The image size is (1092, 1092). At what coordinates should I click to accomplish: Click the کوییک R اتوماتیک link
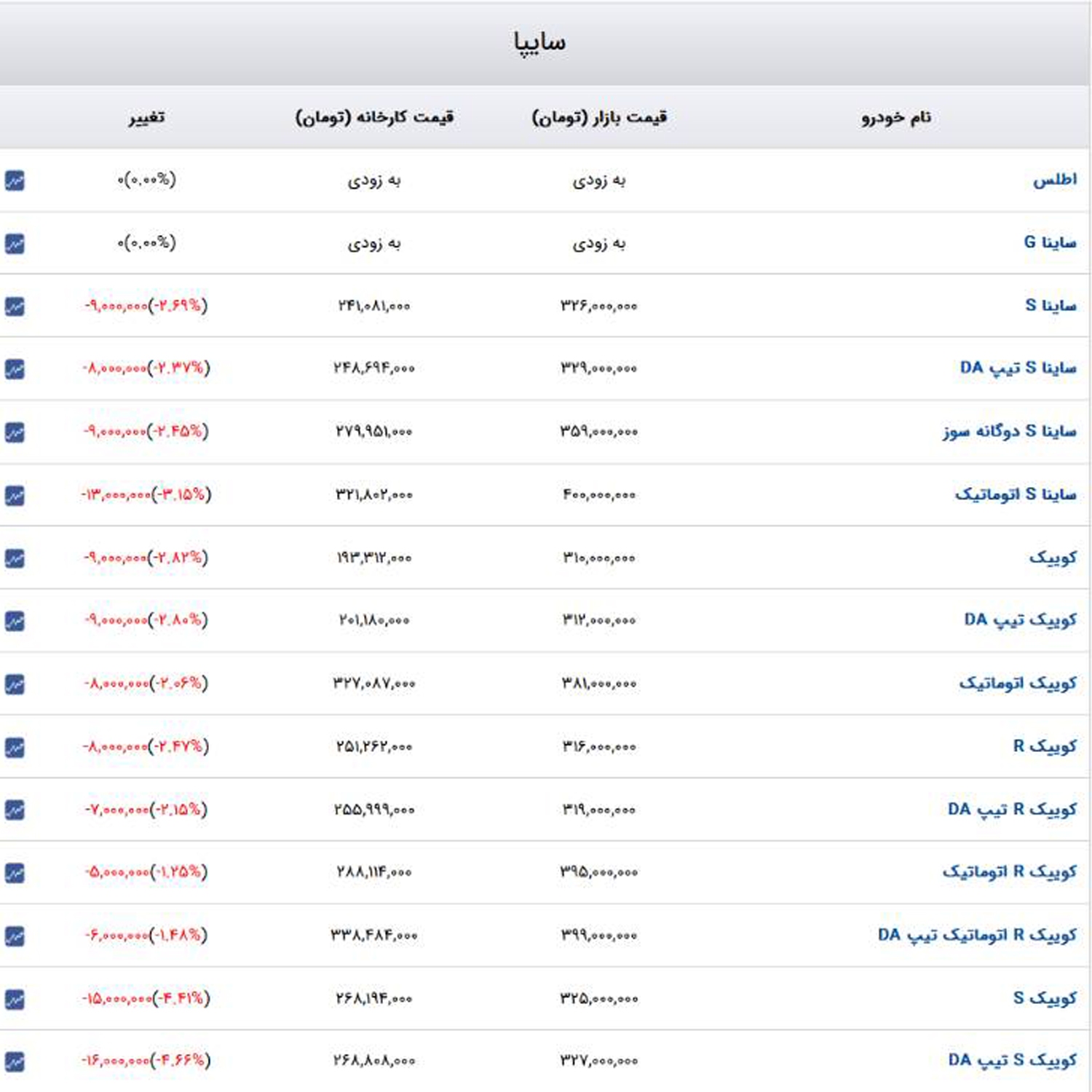pyautogui.click(x=1009, y=872)
